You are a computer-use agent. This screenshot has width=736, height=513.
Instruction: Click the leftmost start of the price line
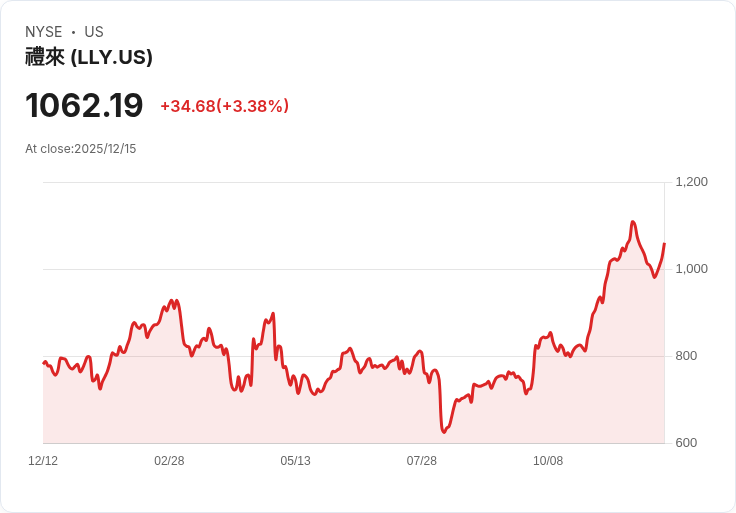tap(43, 362)
